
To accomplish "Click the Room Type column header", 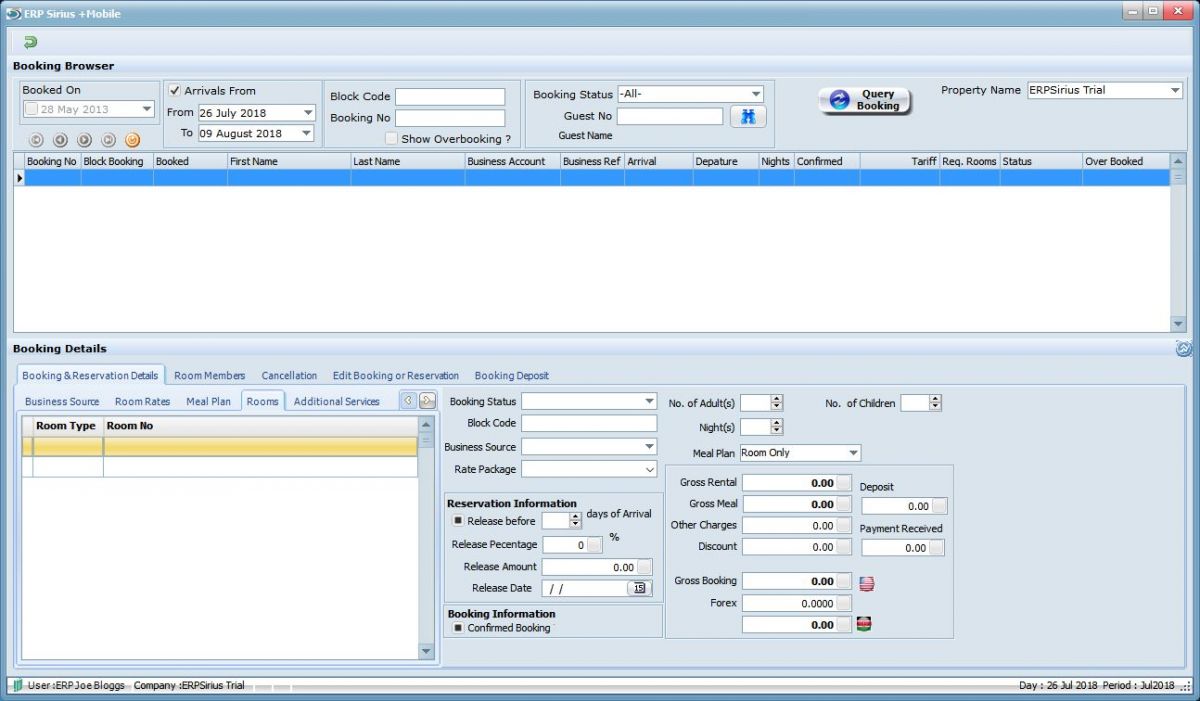I will (x=68, y=426).
